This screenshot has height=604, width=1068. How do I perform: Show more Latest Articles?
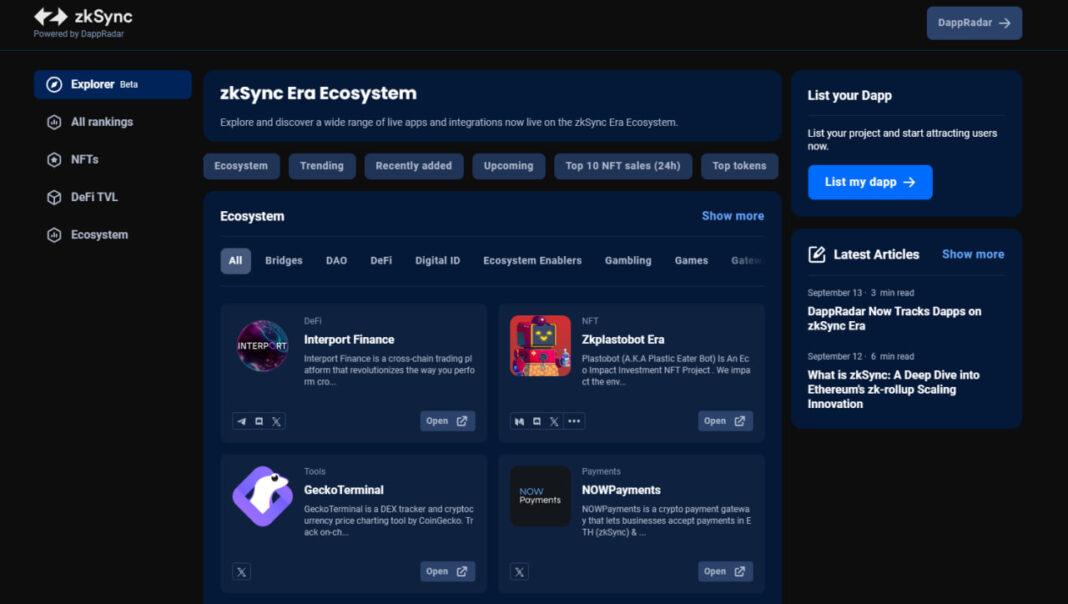pos(972,254)
